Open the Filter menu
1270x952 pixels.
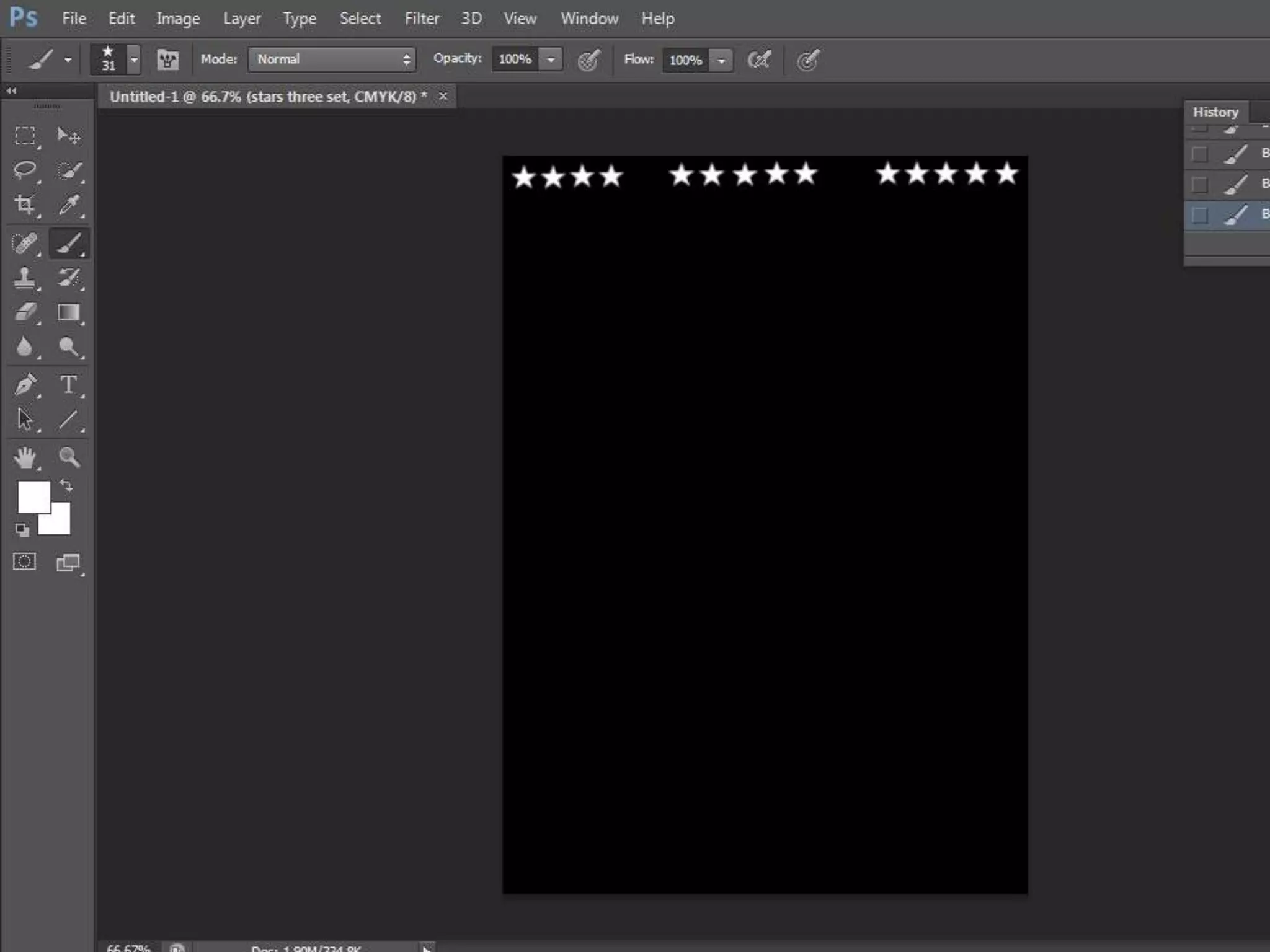pyautogui.click(x=422, y=19)
